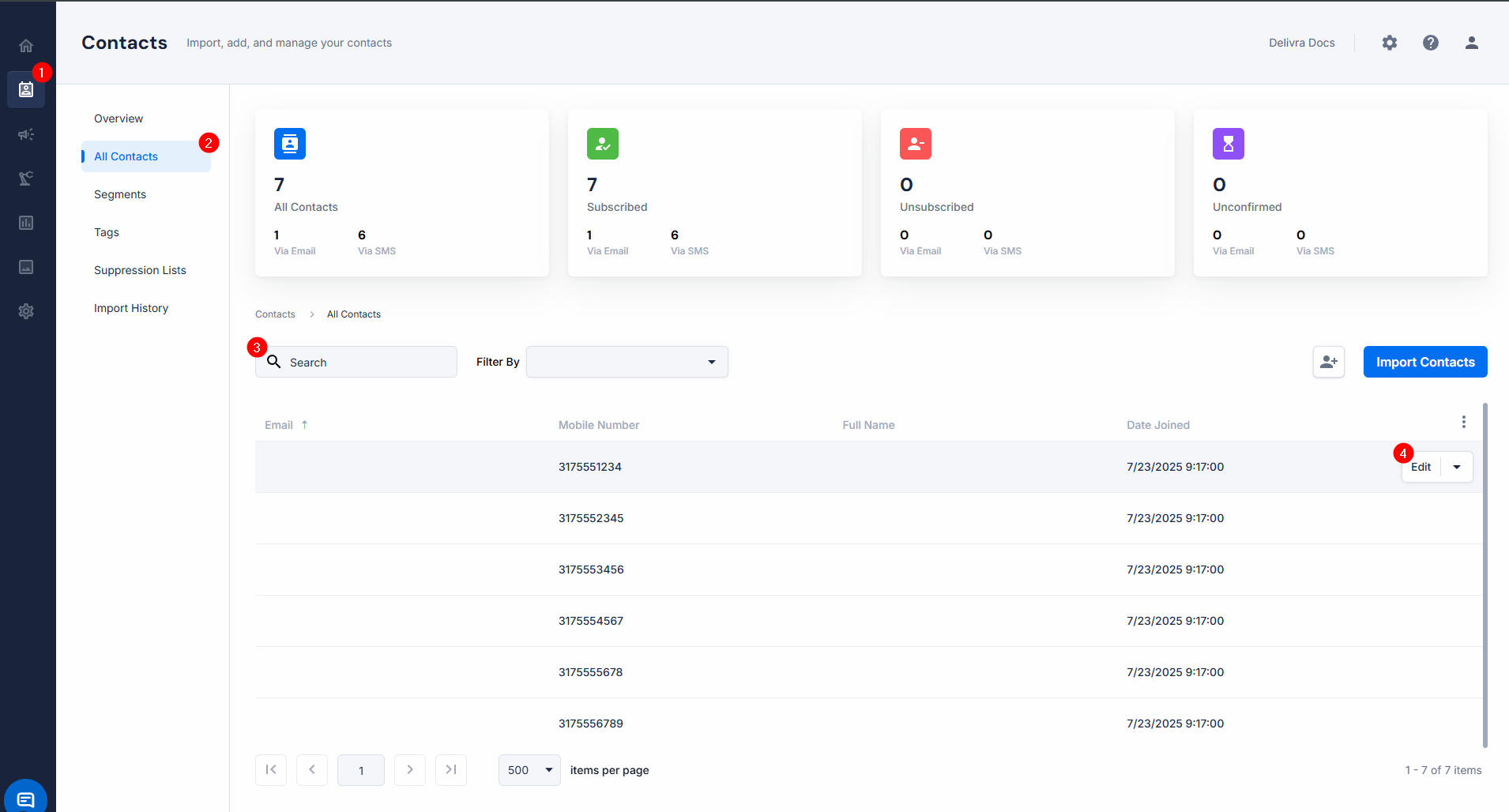Open the Filter By dropdown
The image size is (1509, 812).
627,362
